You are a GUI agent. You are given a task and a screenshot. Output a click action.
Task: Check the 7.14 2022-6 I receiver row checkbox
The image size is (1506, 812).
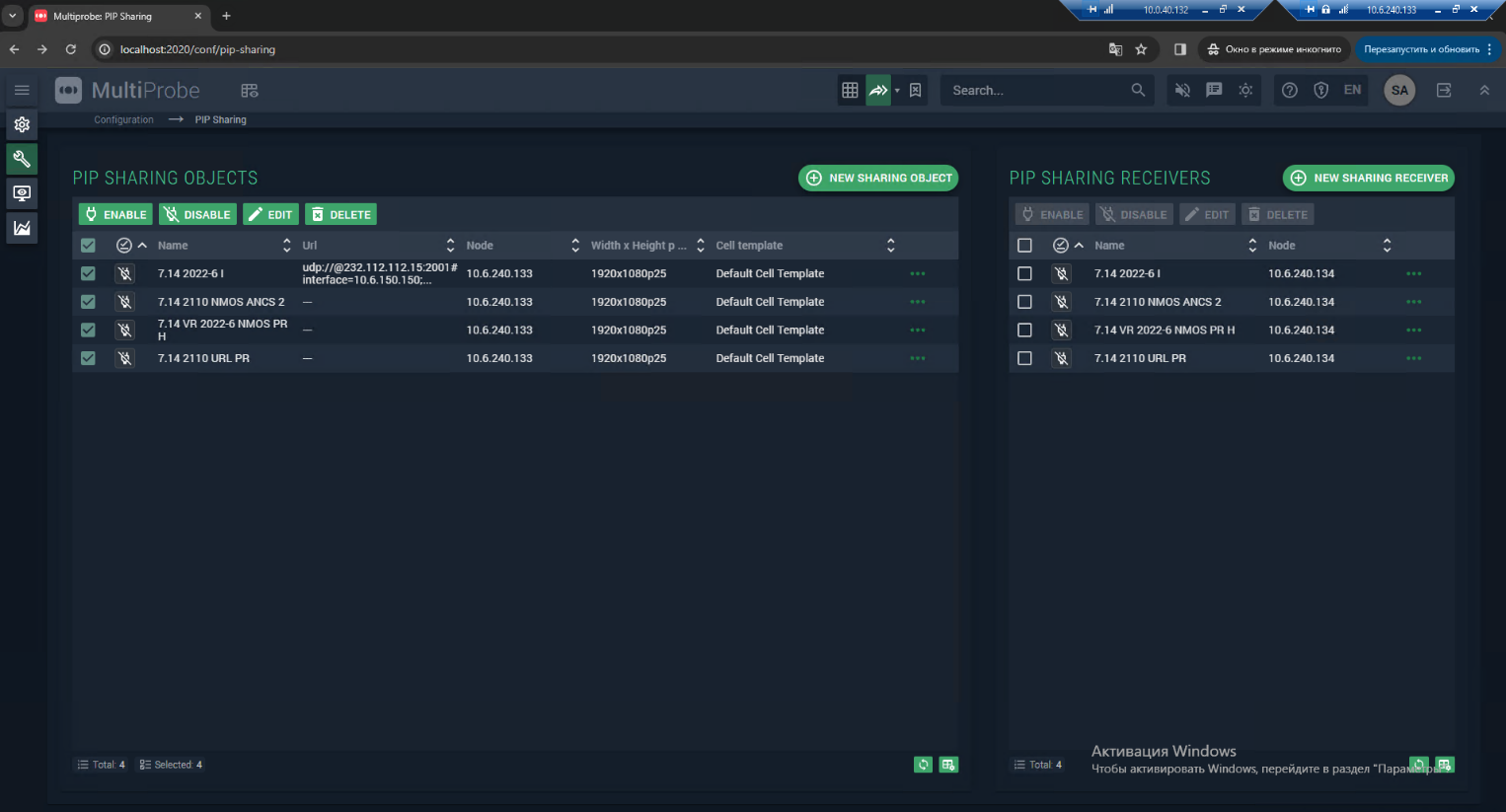[1024, 273]
